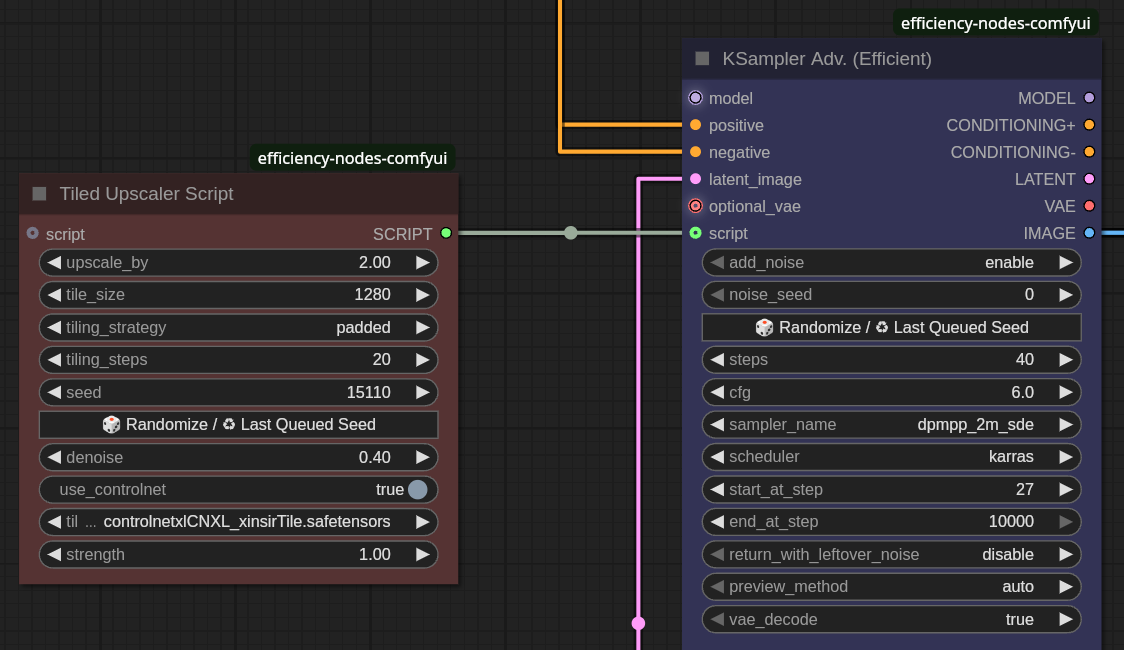Click the end_at_step 10000 value field
1124x650 pixels.
pos(891,522)
